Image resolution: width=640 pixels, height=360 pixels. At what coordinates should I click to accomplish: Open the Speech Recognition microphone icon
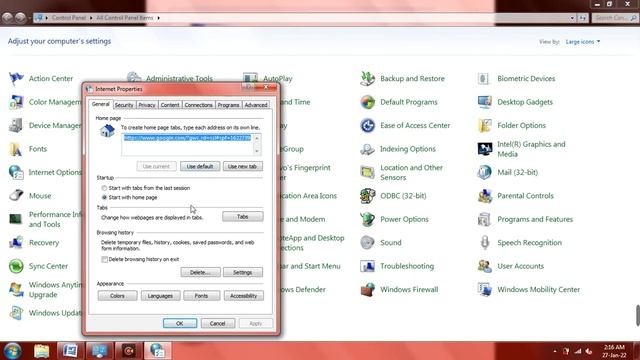[484, 242]
